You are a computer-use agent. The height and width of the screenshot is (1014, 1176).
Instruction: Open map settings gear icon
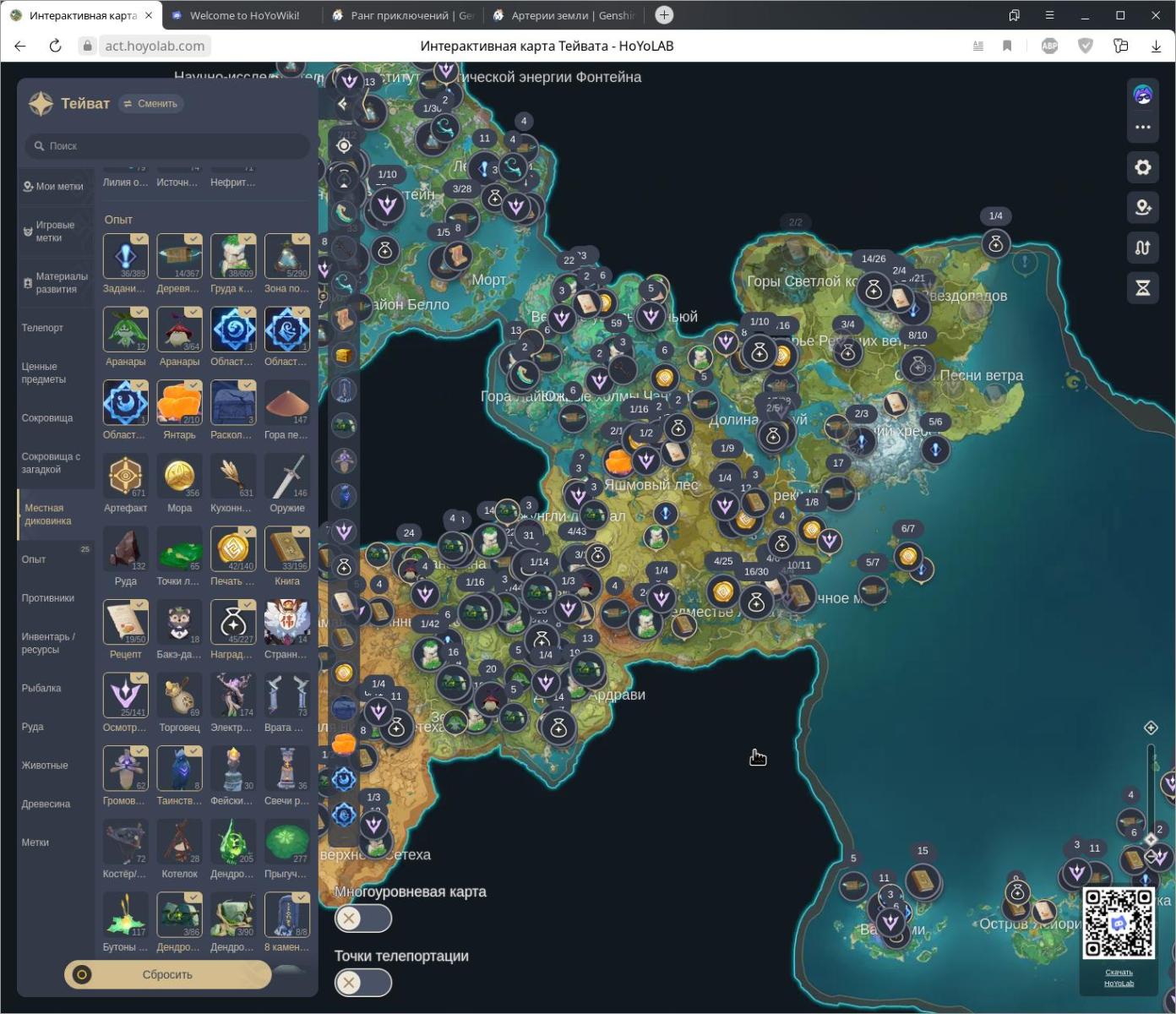tap(1143, 167)
